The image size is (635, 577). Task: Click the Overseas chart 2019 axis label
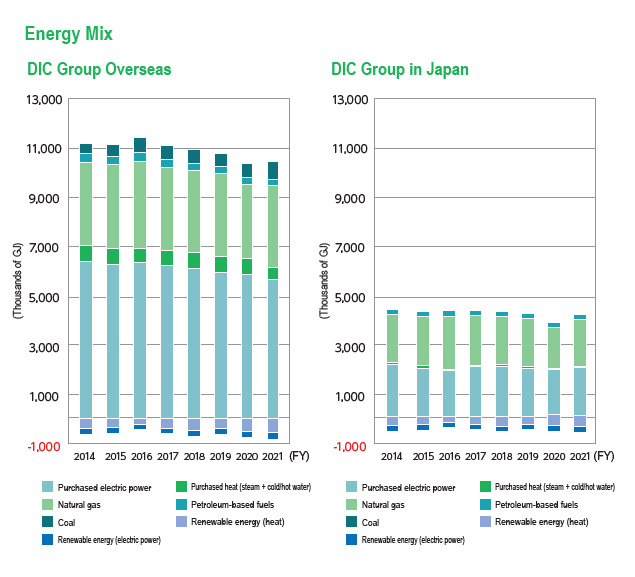(x=220, y=456)
